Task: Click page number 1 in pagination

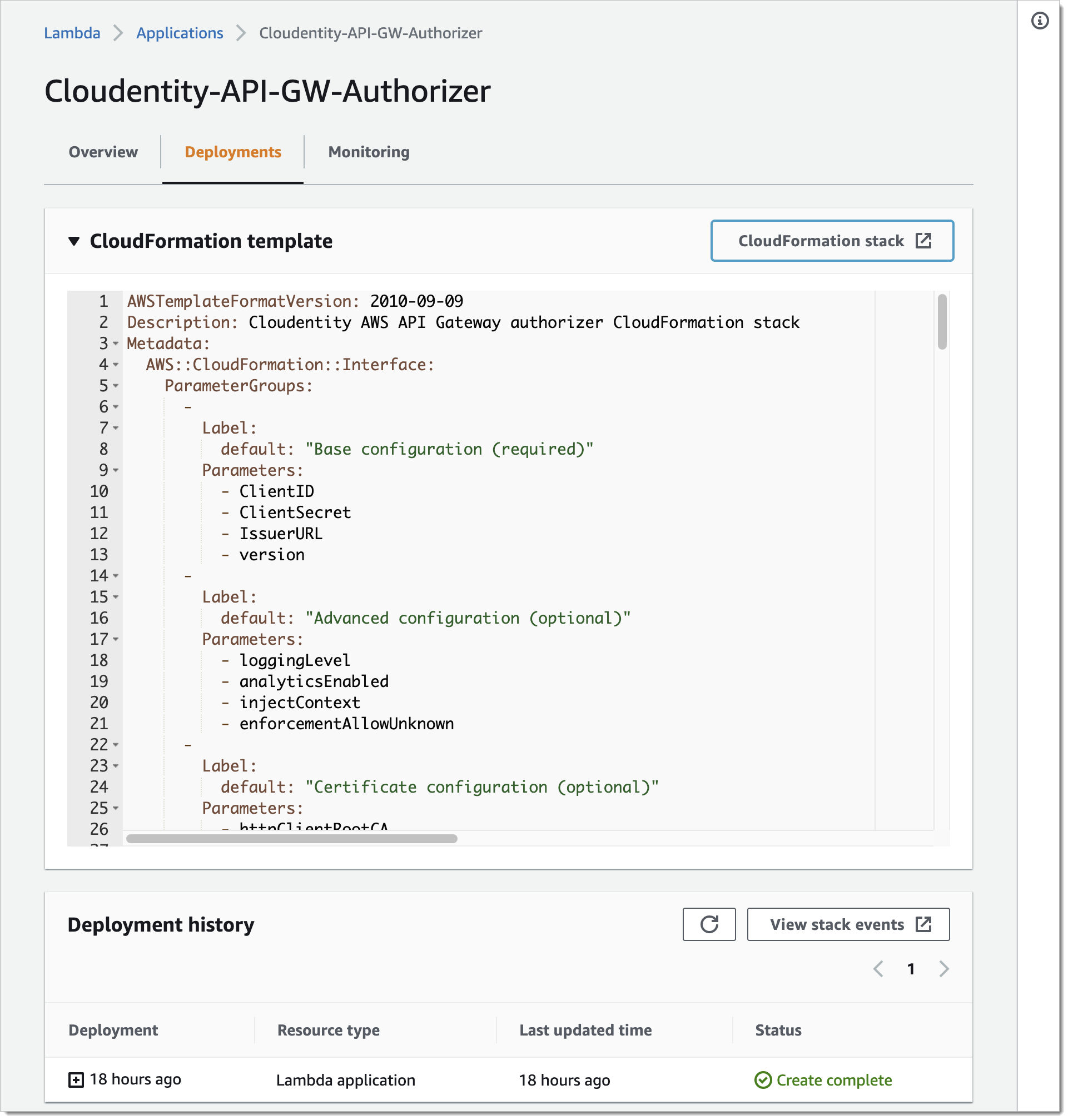Action: click(x=911, y=969)
